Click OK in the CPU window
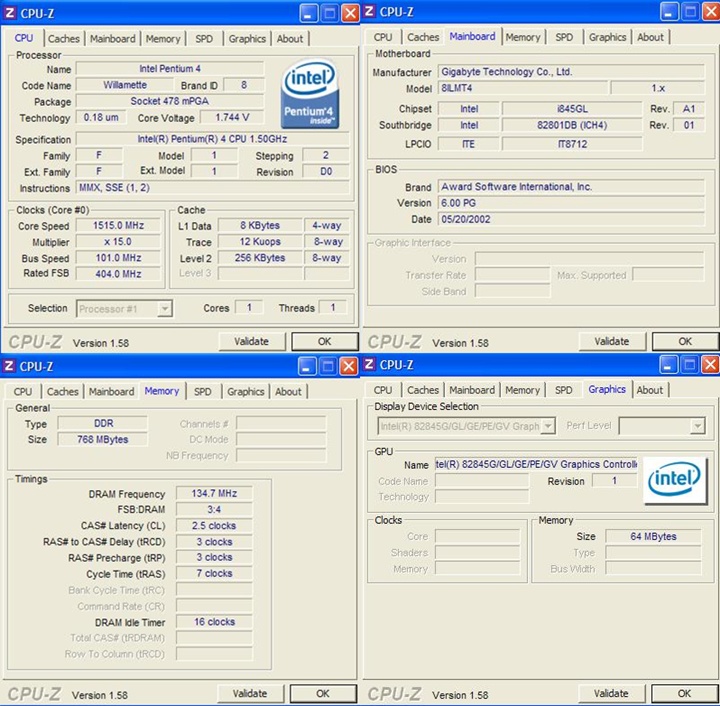The height and width of the screenshot is (706, 720). click(x=325, y=342)
